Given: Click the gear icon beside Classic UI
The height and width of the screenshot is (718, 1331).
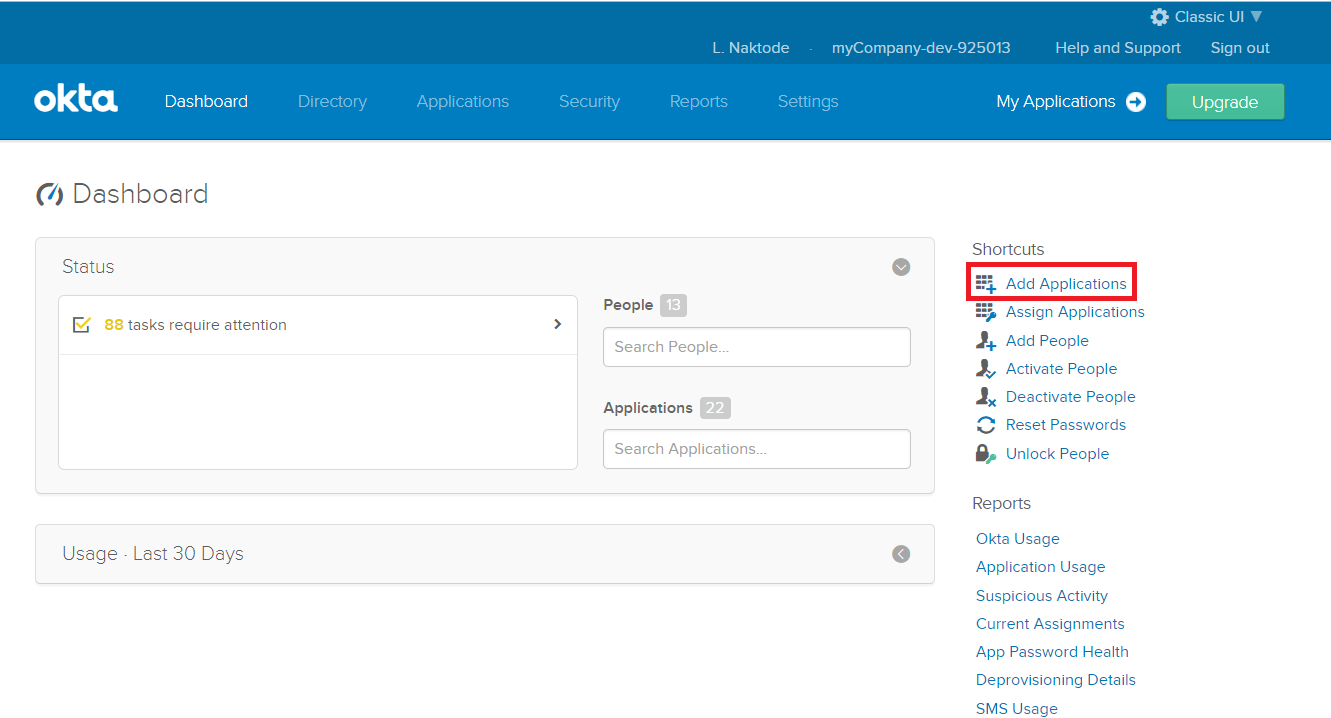Looking at the screenshot, I should tap(1159, 17).
